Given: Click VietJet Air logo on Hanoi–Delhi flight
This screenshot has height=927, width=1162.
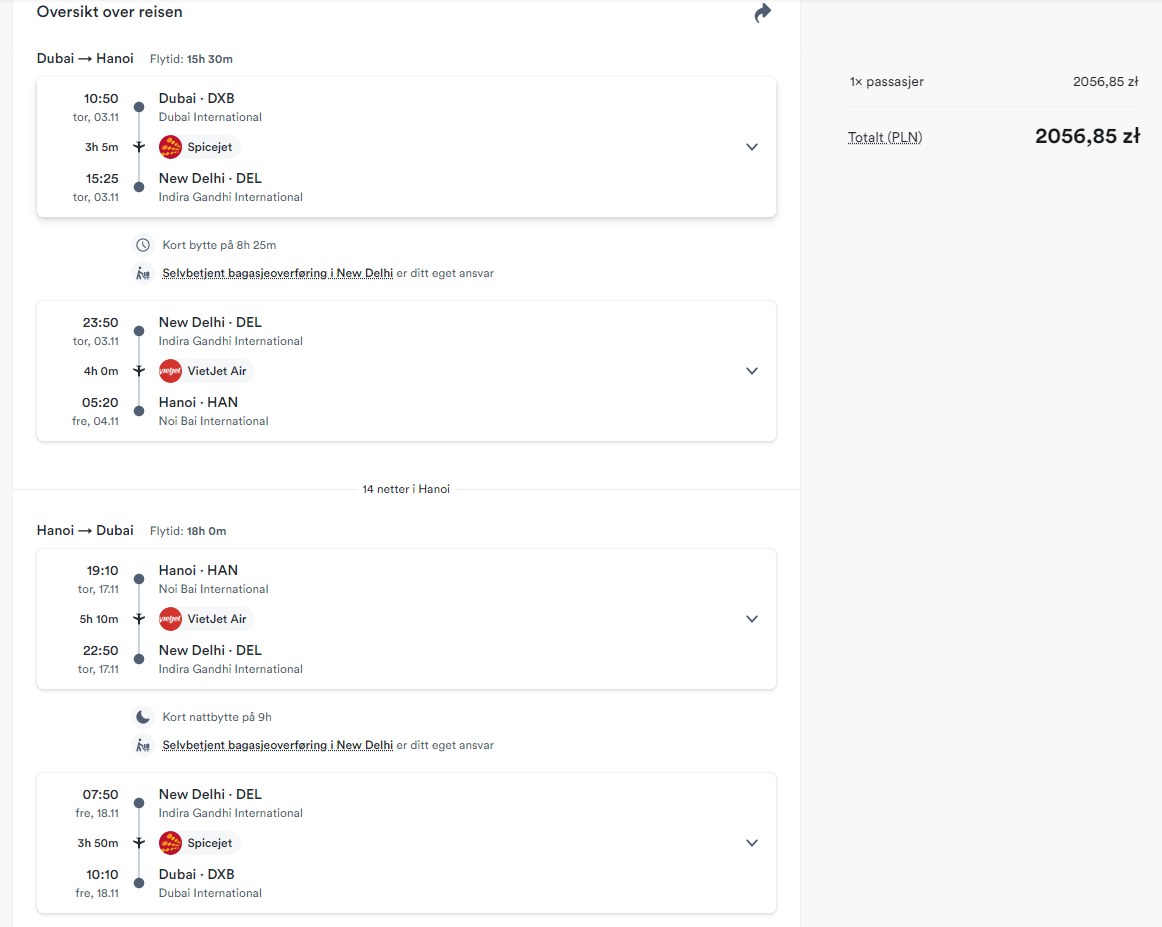Looking at the screenshot, I should 170,619.
